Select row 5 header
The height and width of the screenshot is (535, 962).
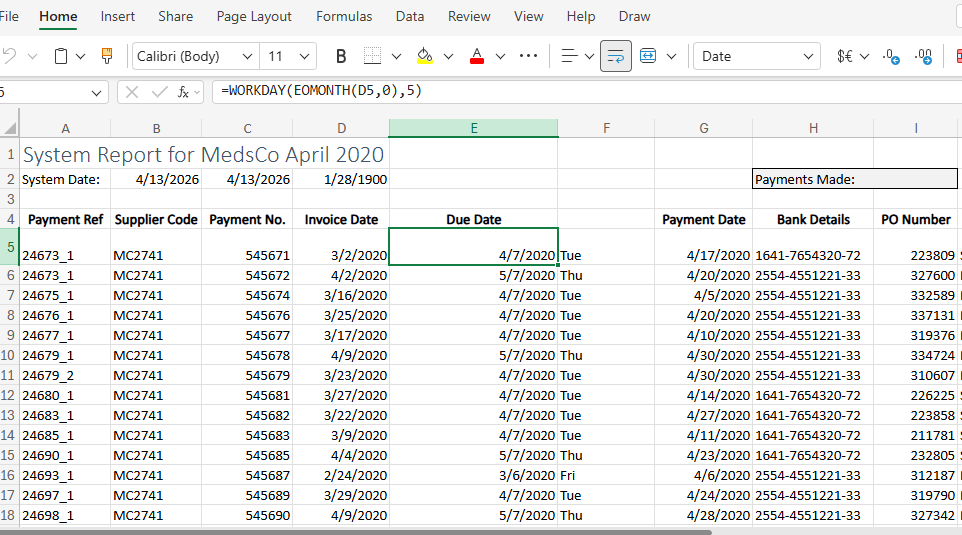point(10,247)
